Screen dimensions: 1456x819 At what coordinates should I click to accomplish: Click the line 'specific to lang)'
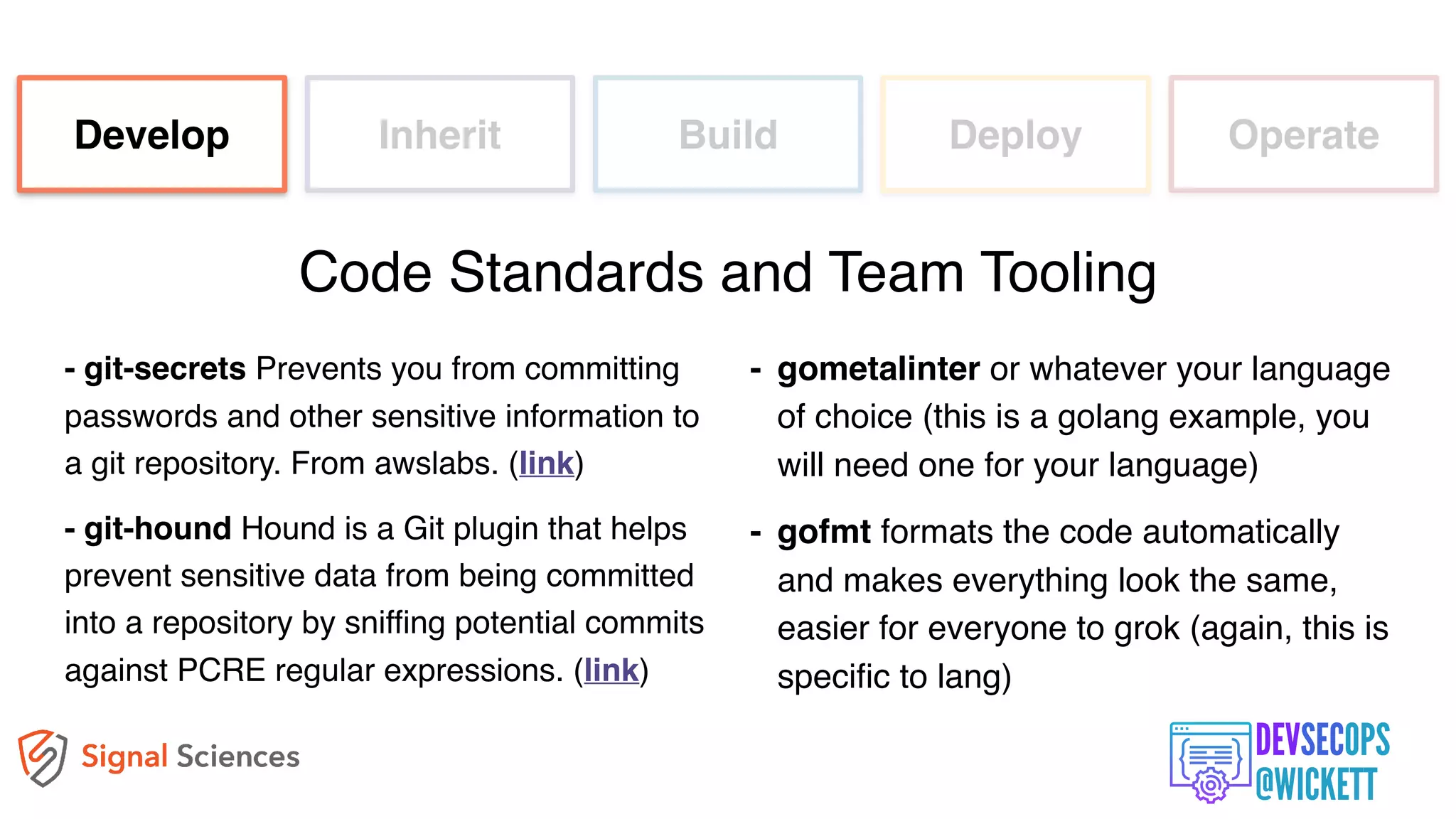coord(894,677)
